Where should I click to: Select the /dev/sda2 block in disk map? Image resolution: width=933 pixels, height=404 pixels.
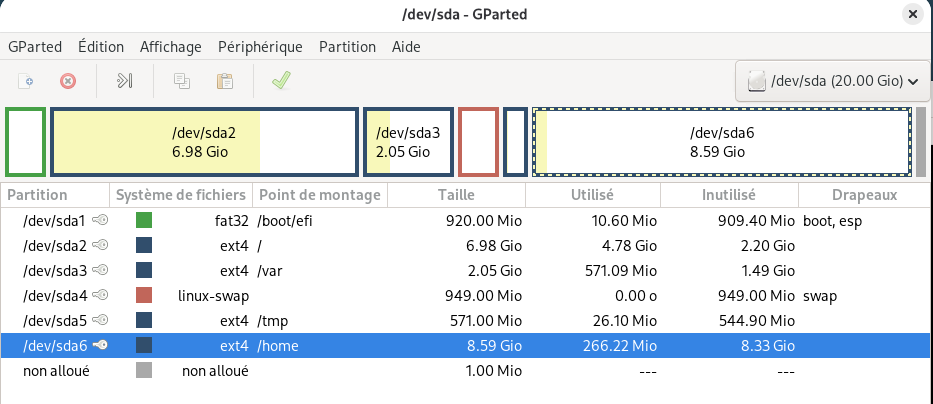[204, 142]
